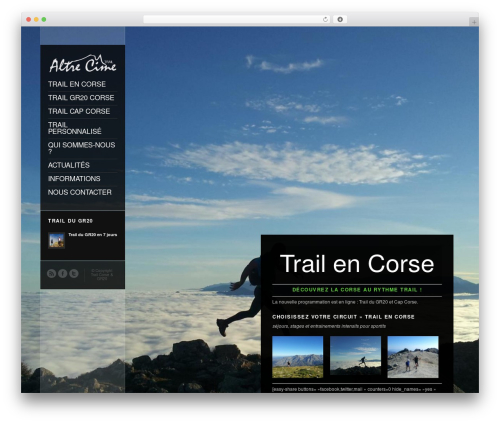Open the Trail en Corse menu item
This screenshot has width=500, height=423.
[x=77, y=84]
